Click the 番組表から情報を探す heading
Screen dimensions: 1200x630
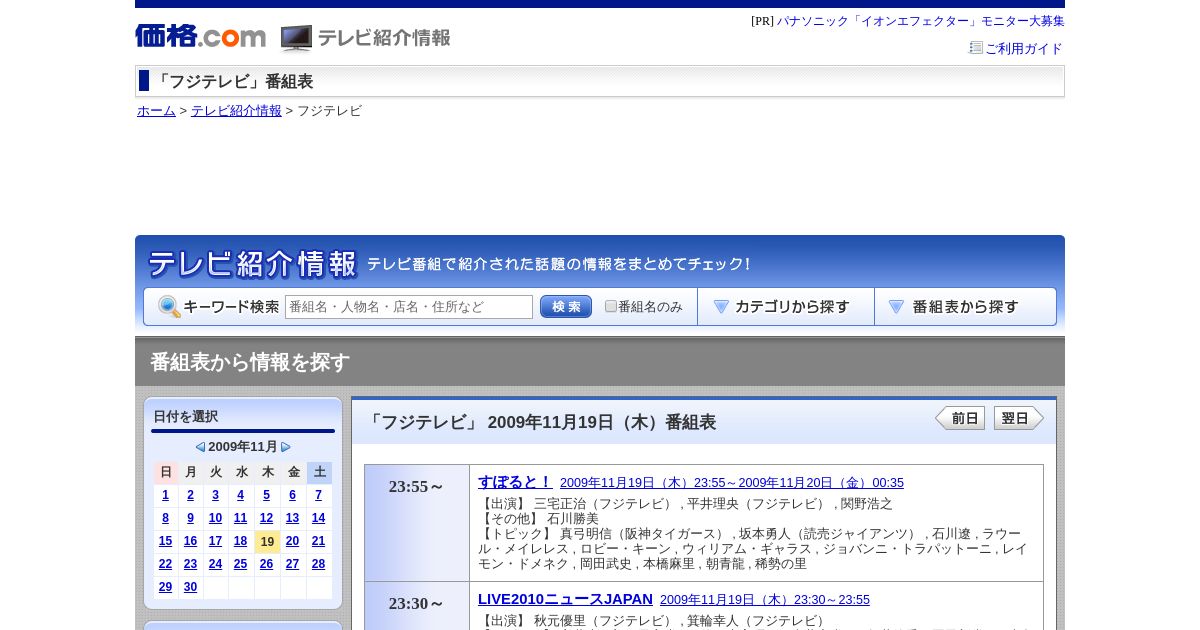pyautogui.click(x=250, y=362)
